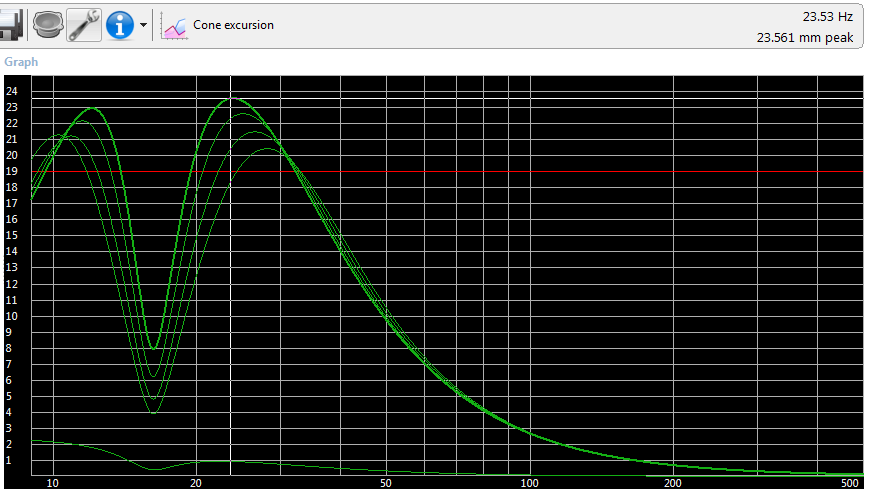Click the y-axis label 1
Screen dimensions: 869x496
pyautogui.click(x=9, y=461)
